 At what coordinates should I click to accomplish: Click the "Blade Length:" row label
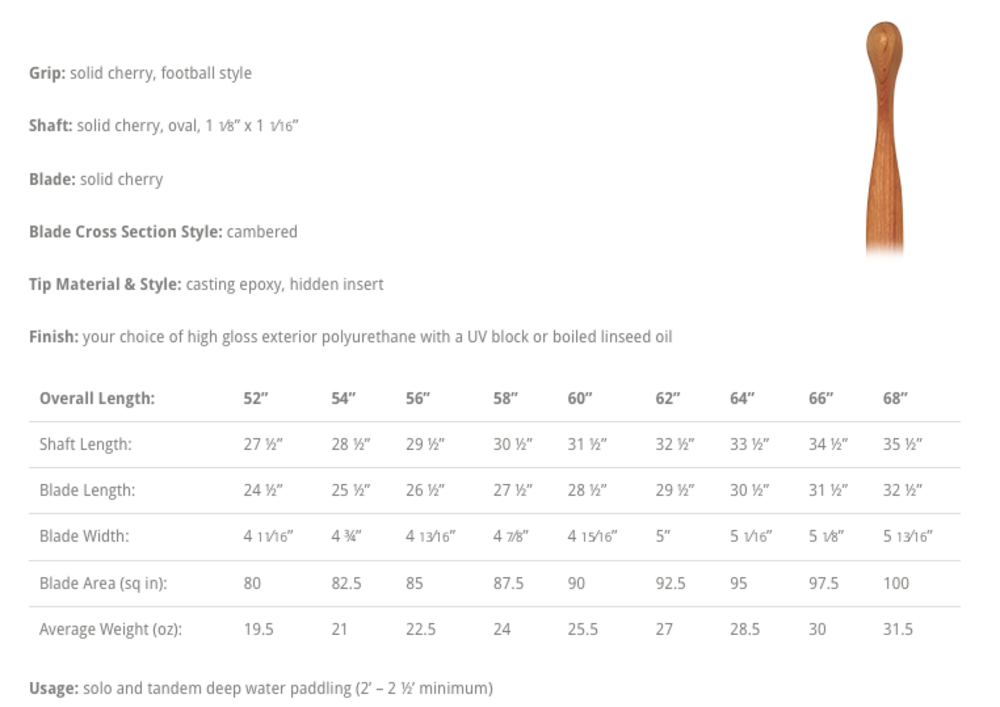87,490
